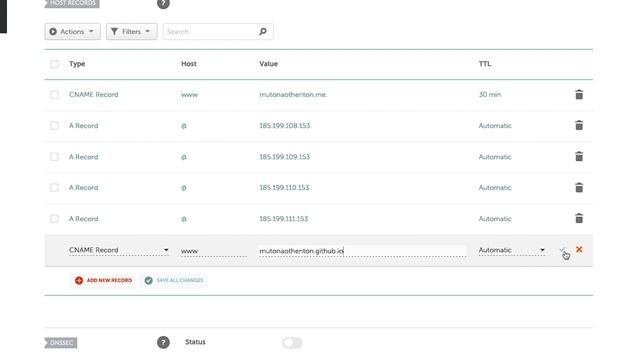Viewport: 640px width, 360px height.
Task: Check the 185.199.108.153 A Record checkbox
Action: coord(54,126)
